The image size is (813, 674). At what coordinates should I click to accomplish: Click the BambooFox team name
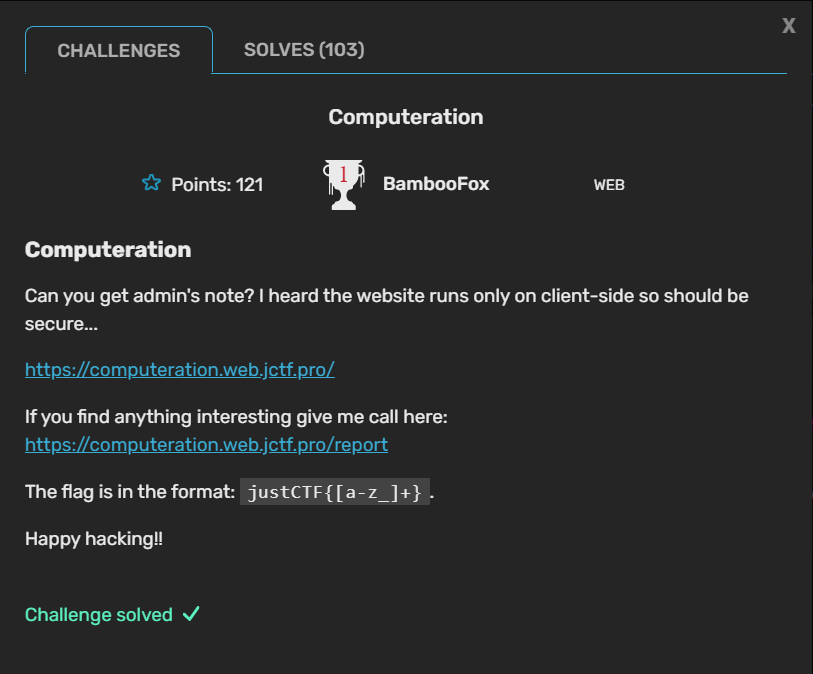[x=436, y=183]
